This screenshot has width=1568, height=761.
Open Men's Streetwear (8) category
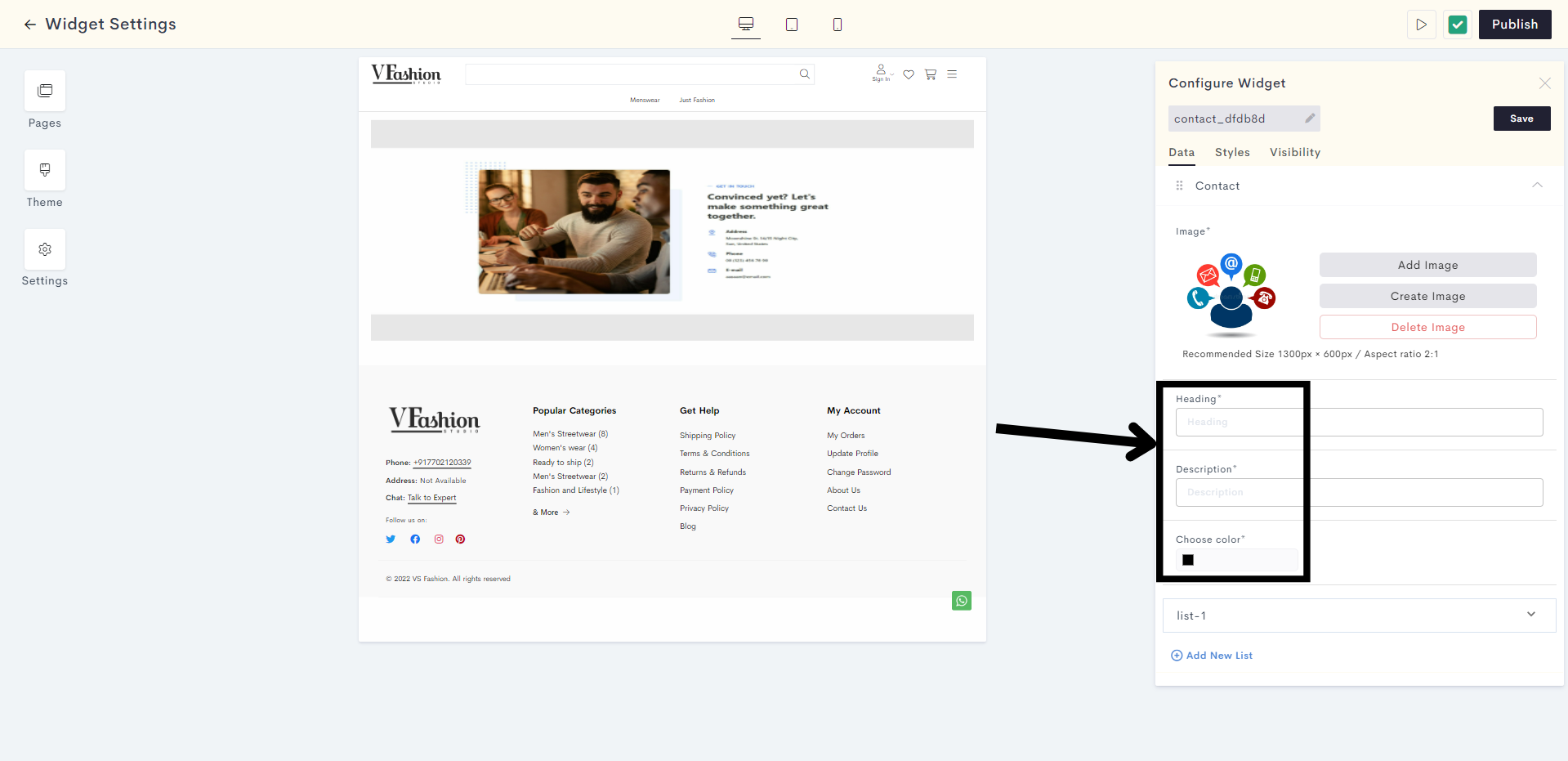(x=570, y=434)
